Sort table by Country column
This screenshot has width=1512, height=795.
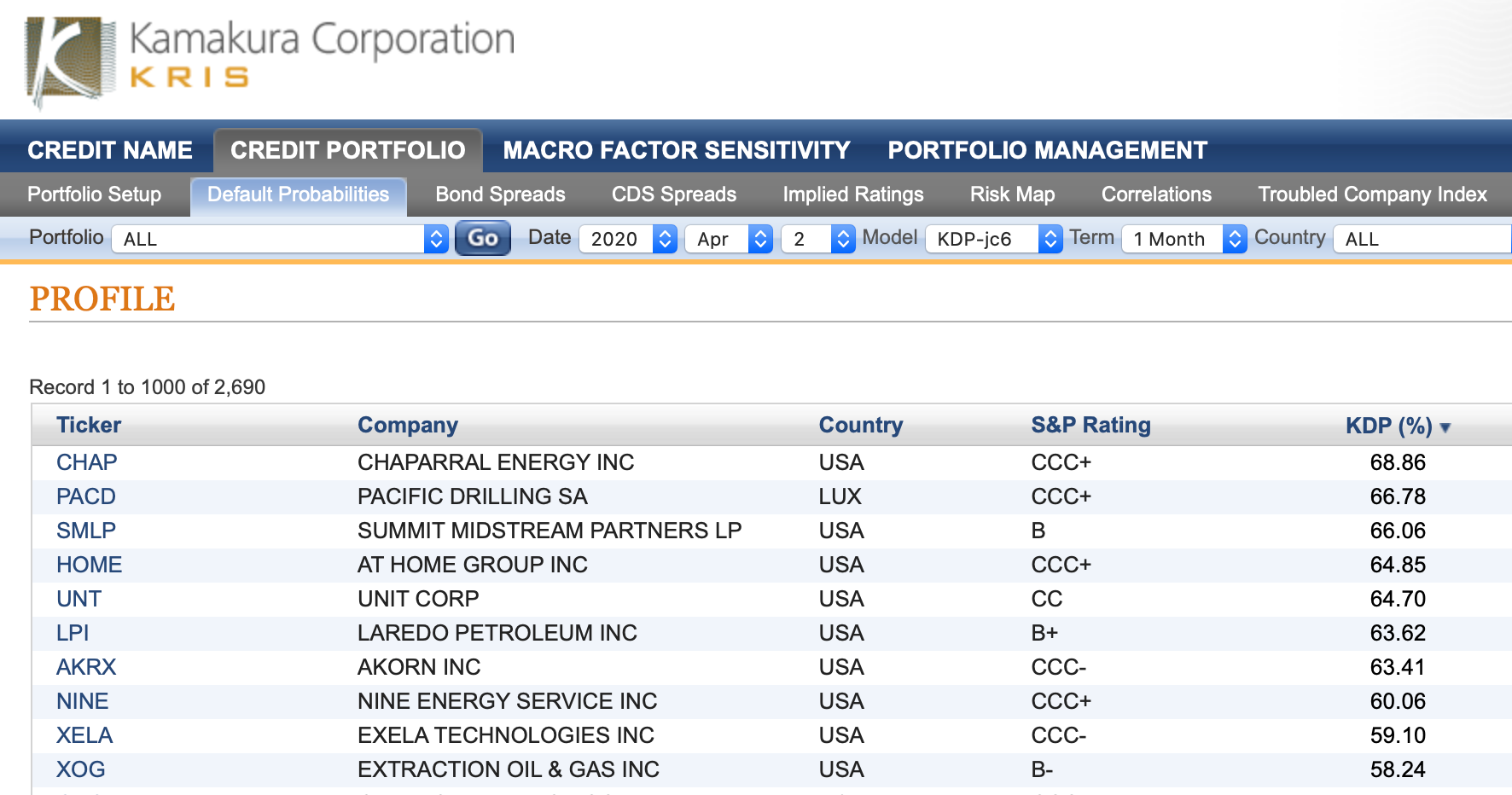tap(861, 425)
